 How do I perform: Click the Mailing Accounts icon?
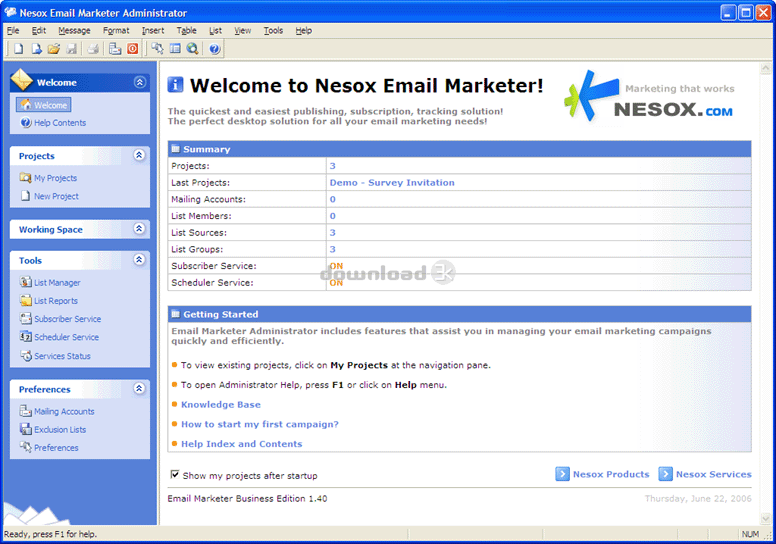coord(25,411)
